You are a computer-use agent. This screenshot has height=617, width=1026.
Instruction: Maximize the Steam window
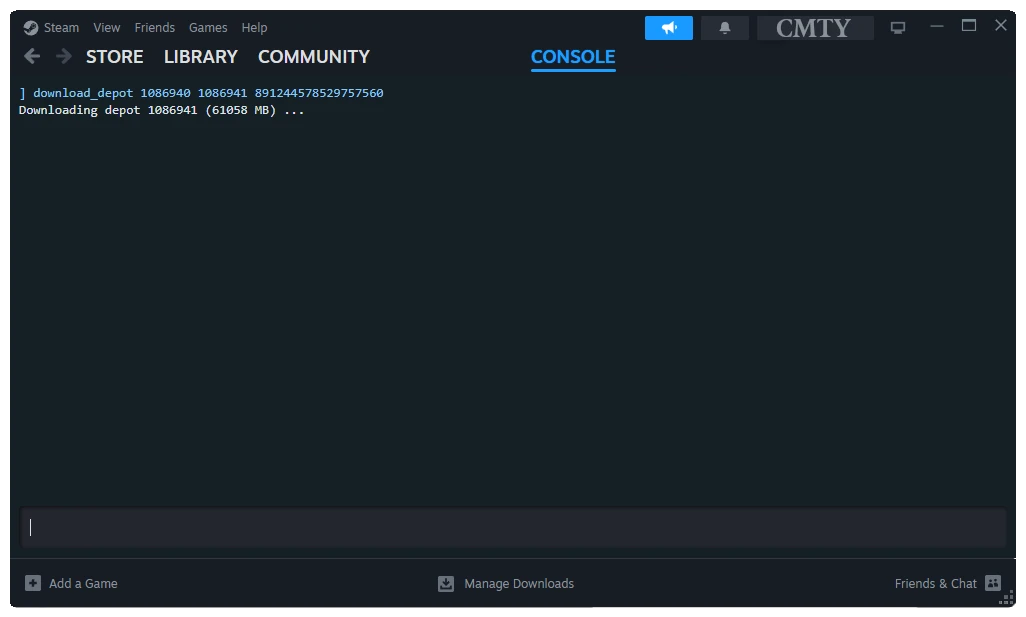[968, 26]
